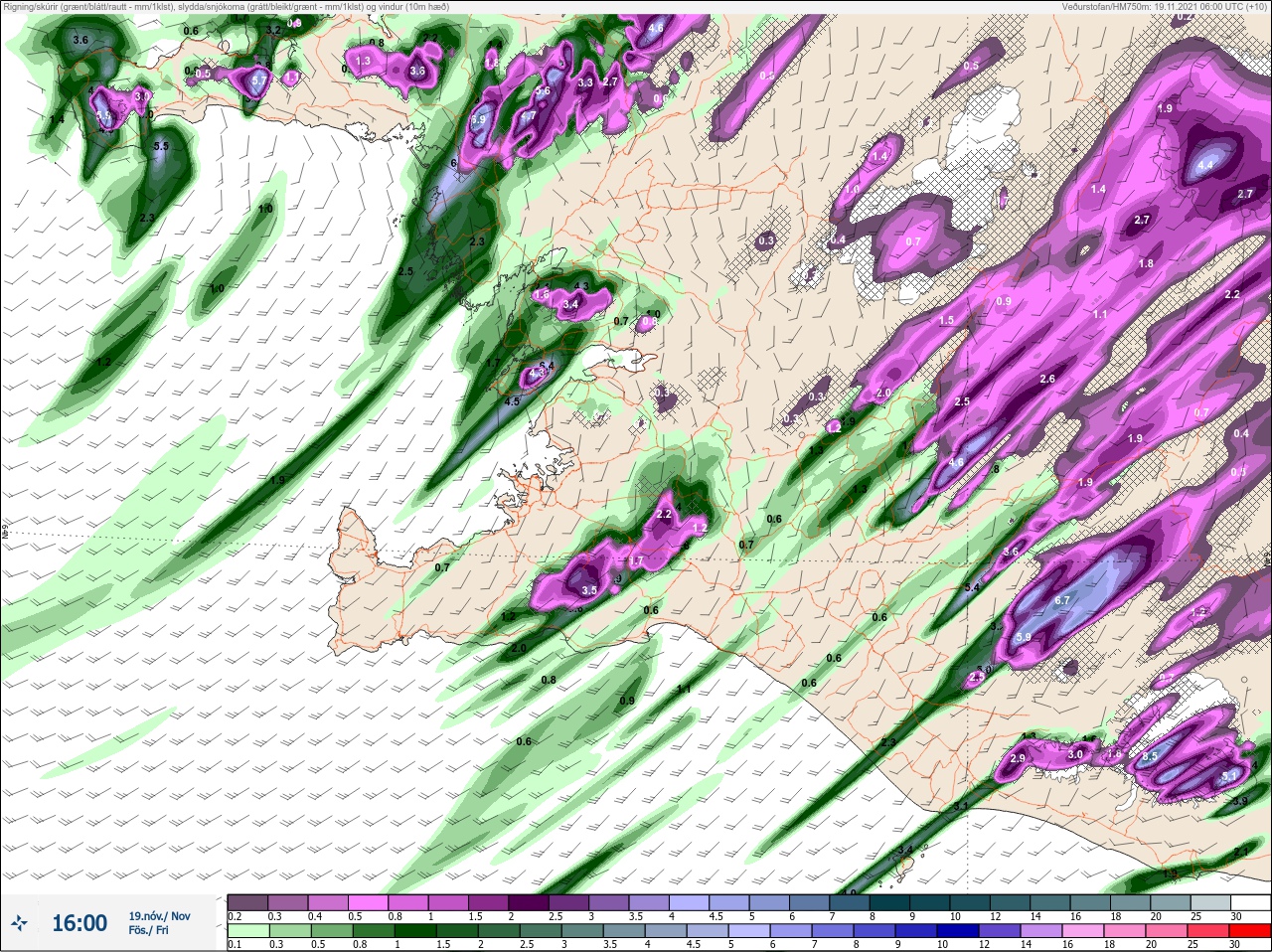
Task: Click the bright pink 0.5 swatch in upper legend
Action: click(x=370, y=903)
